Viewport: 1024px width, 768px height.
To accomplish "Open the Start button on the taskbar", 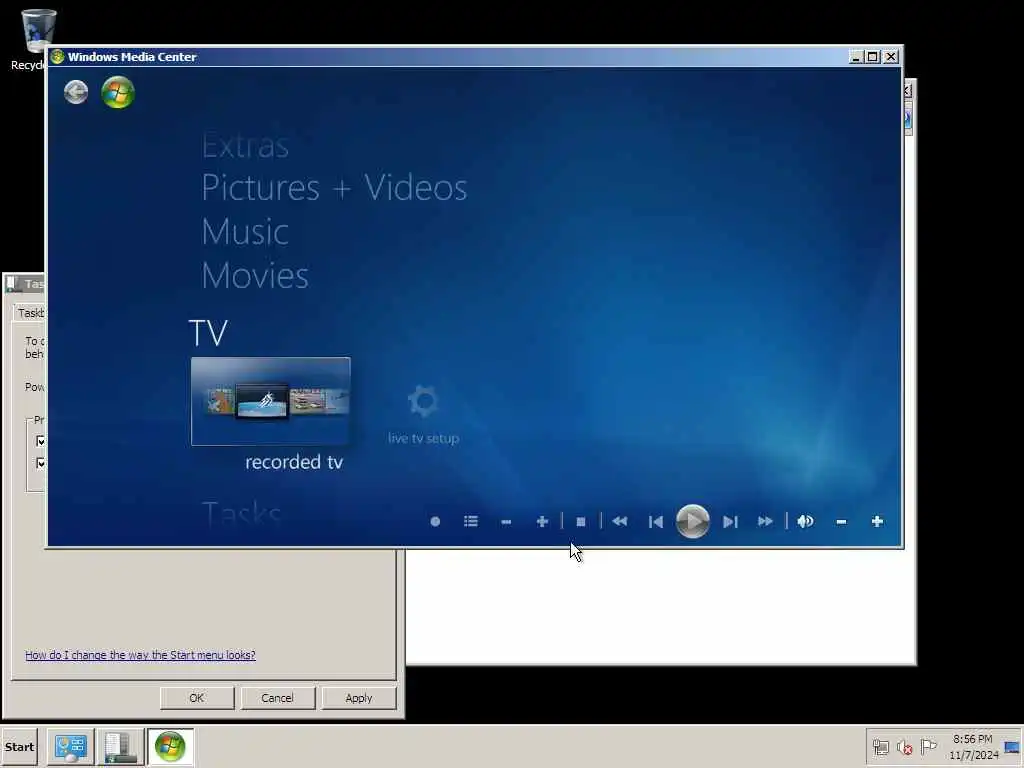I will point(20,746).
